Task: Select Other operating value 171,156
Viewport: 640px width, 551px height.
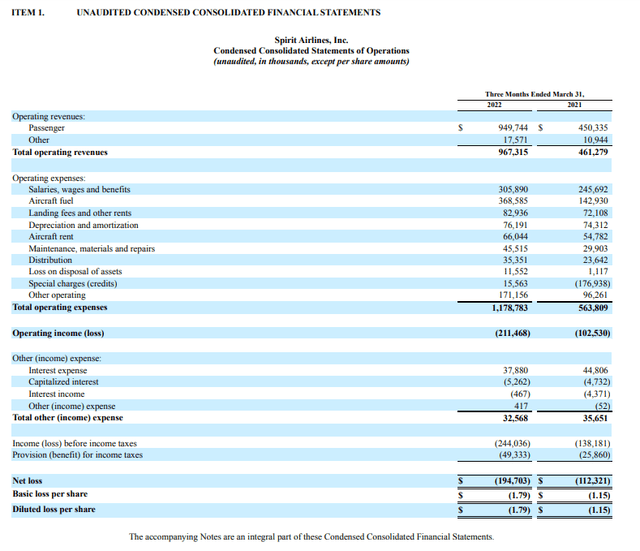Action: click(513, 295)
